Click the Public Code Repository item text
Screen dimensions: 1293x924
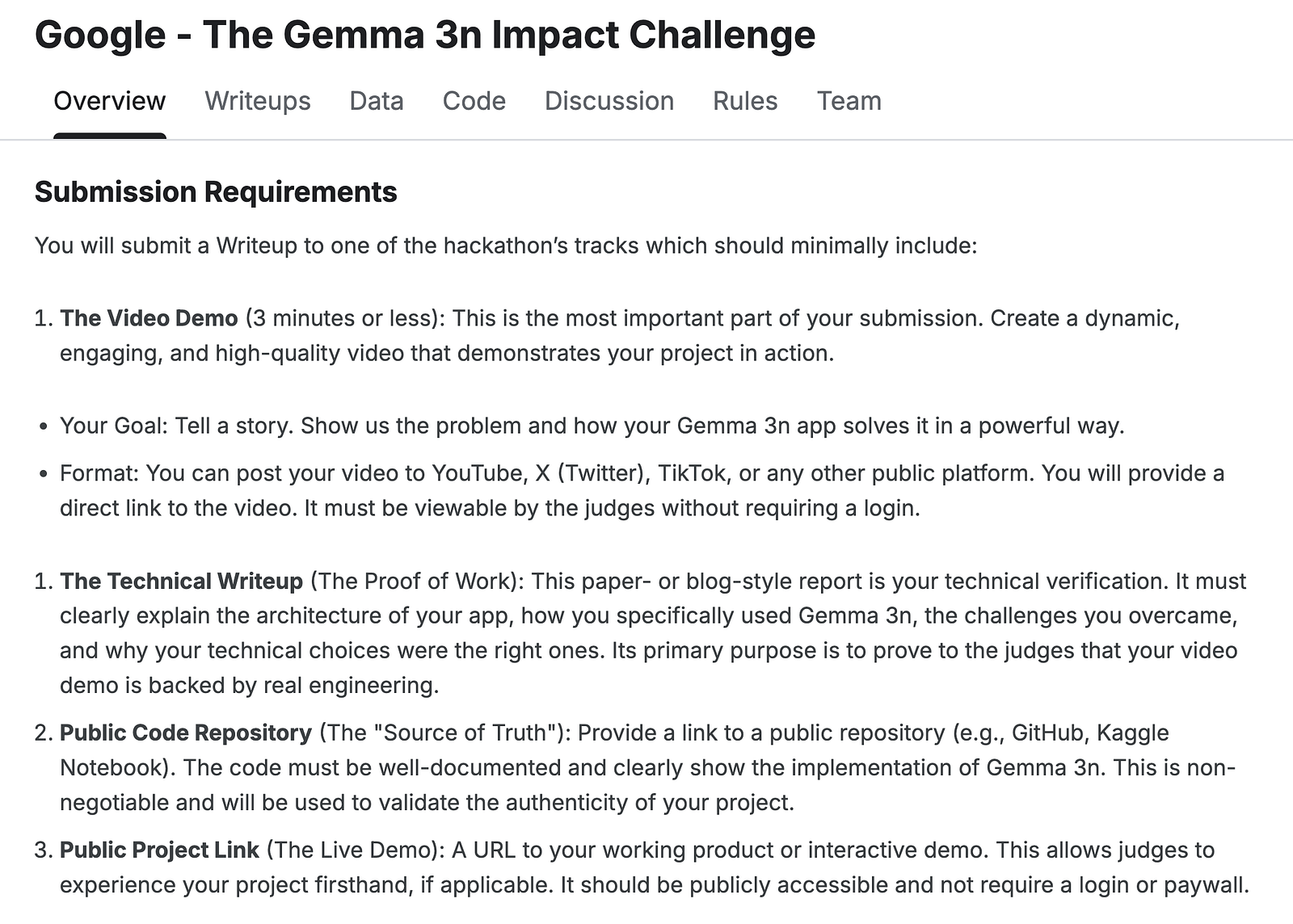pos(186,733)
